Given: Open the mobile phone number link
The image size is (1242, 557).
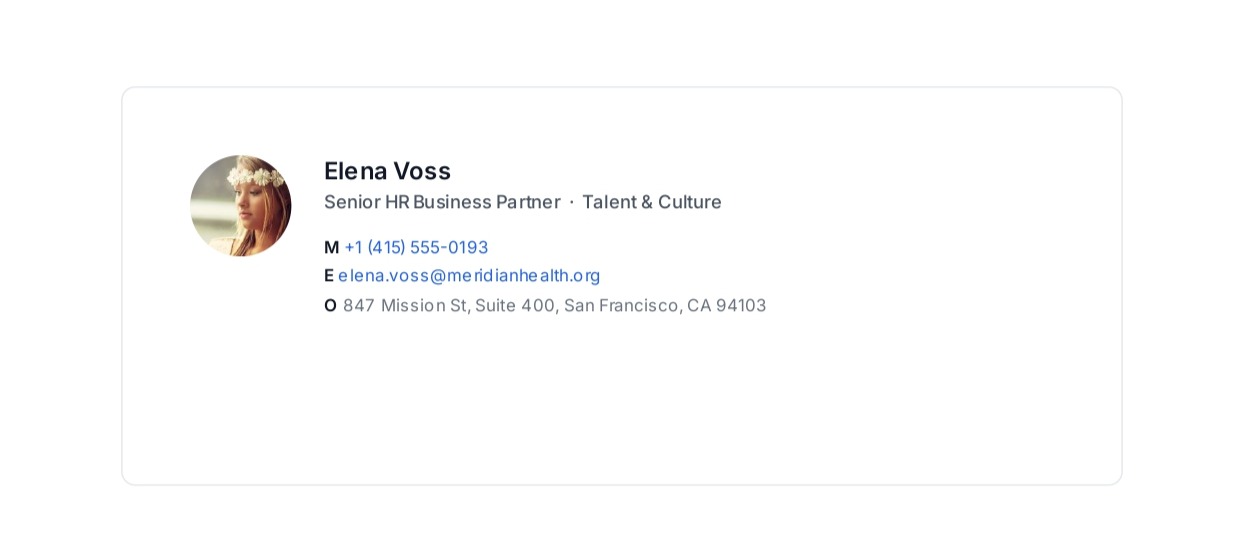Looking at the screenshot, I should (416, 247).
